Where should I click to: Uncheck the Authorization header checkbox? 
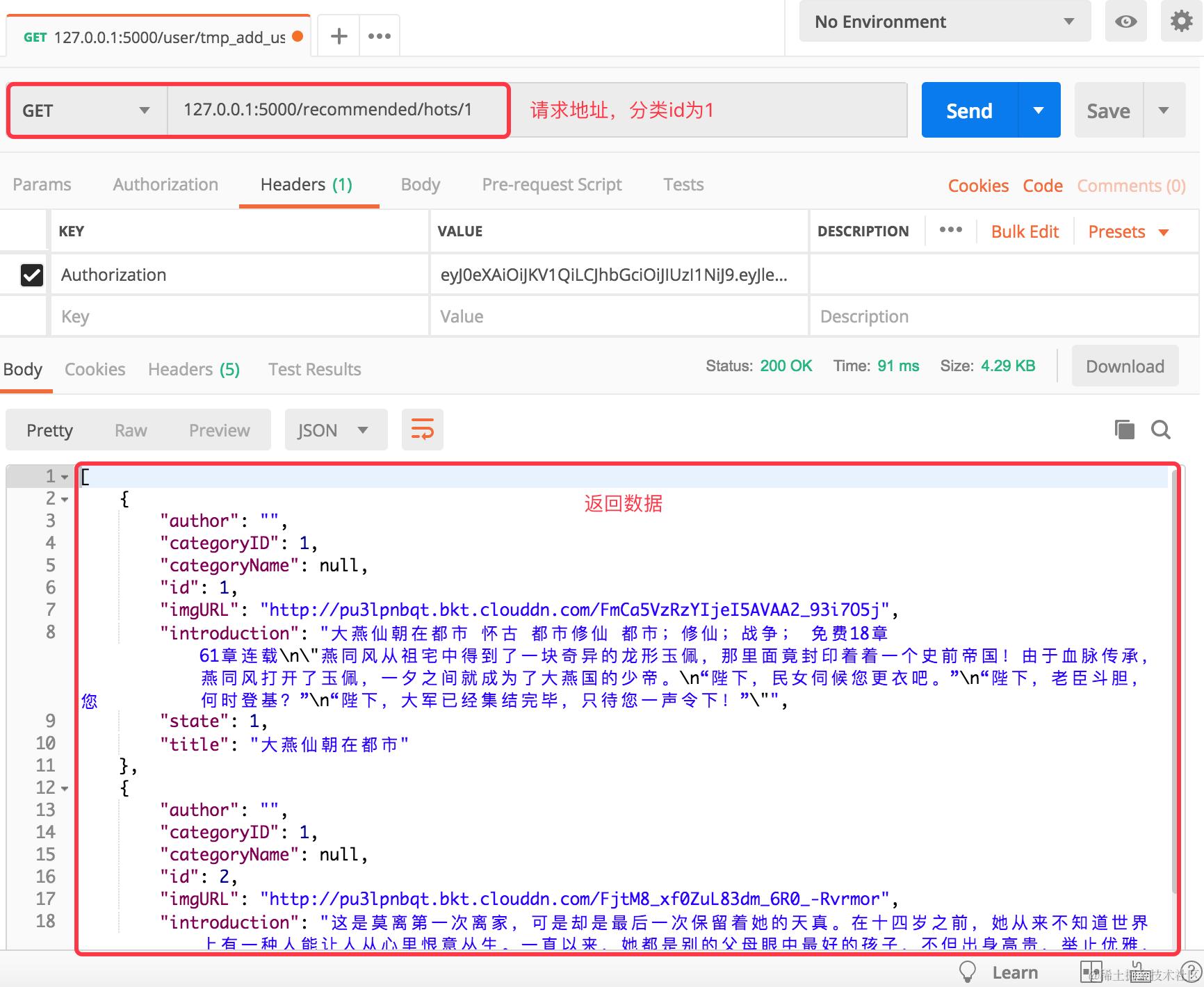[x=32, y=275]
